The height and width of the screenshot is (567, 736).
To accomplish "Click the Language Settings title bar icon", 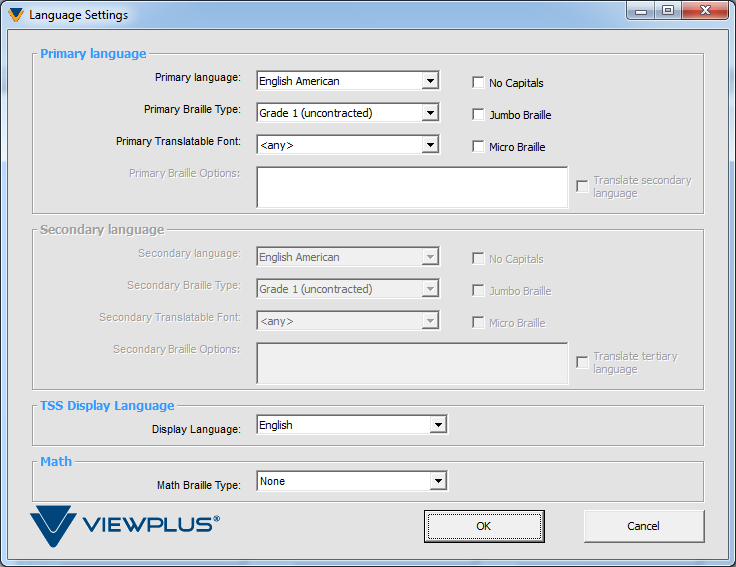I will (15, 15).
